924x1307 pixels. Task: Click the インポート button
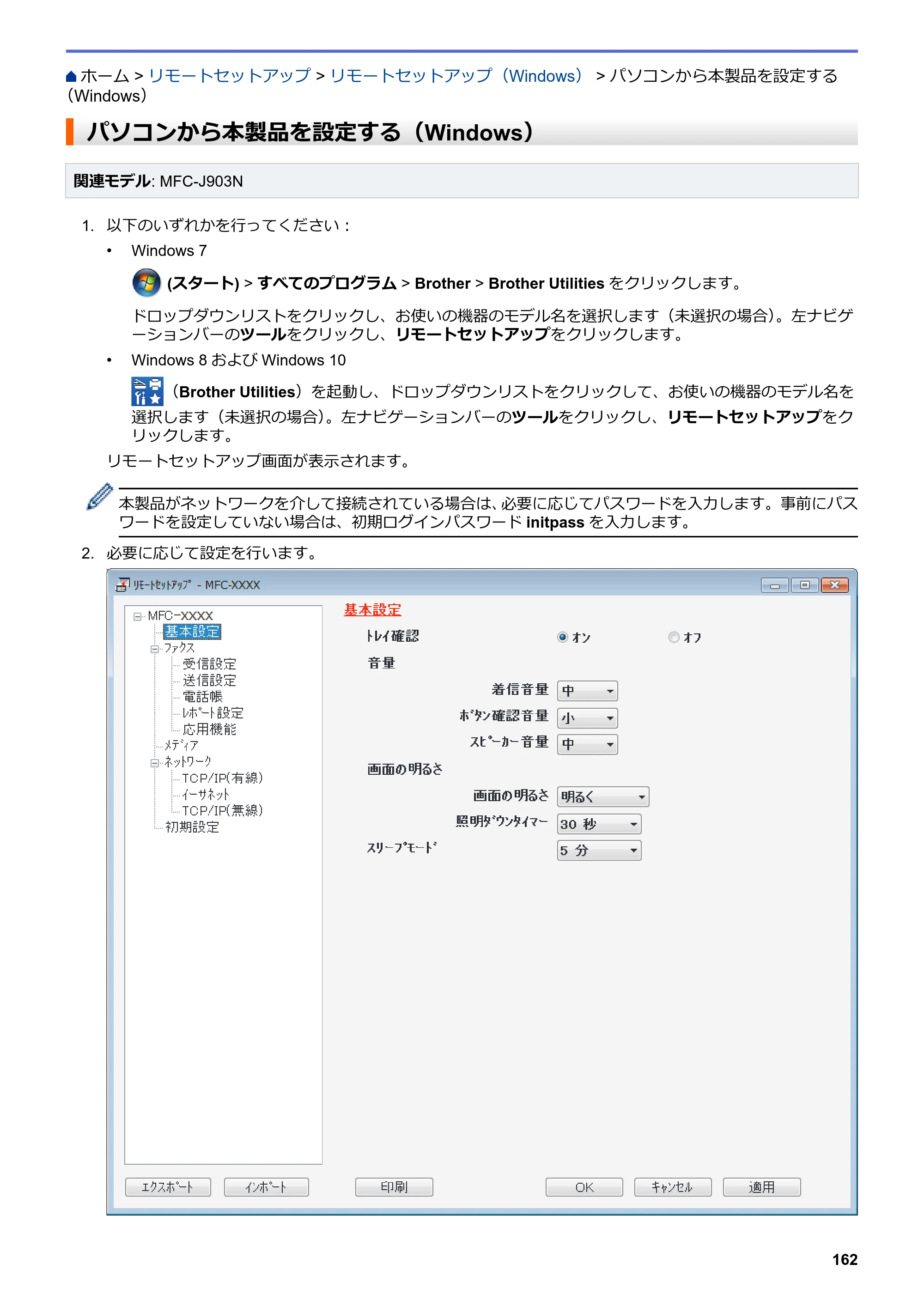tap(267, 1187)
